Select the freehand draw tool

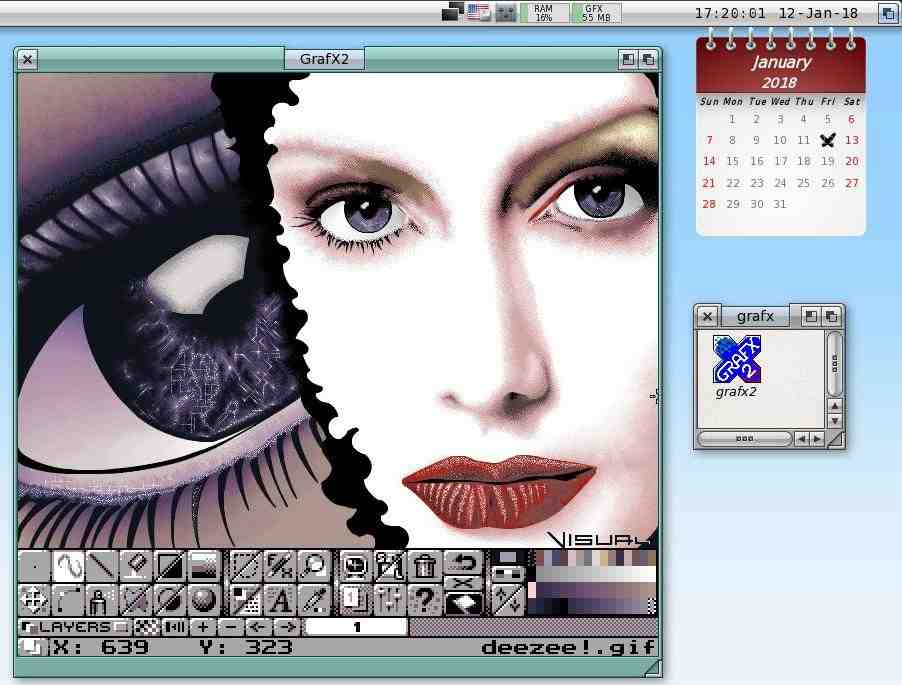point(68,567)
